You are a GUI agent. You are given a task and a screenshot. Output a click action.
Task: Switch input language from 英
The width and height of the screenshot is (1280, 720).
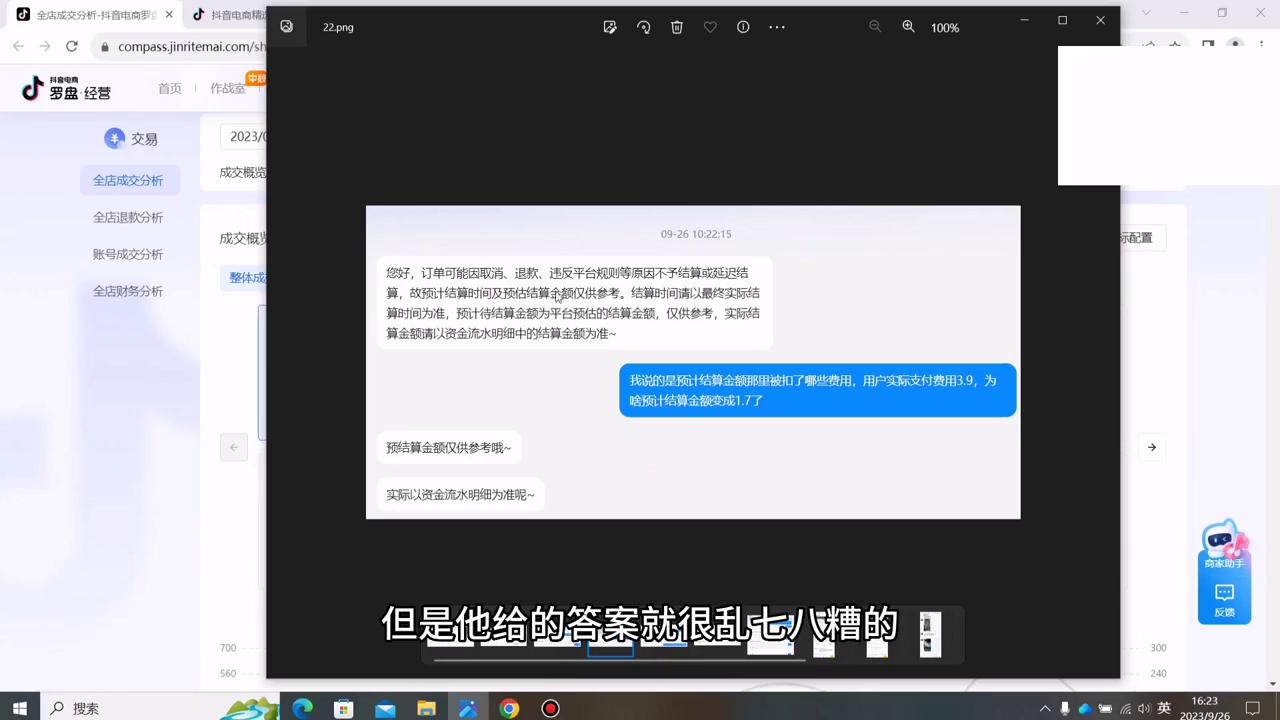pyautogui.click(x=1165, y=709)
